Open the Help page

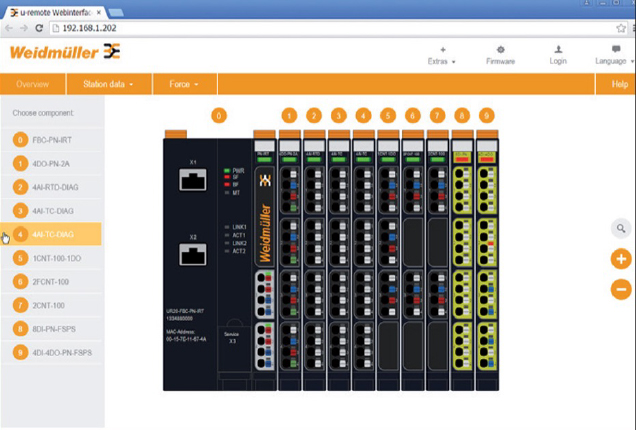tap(619, 84)
